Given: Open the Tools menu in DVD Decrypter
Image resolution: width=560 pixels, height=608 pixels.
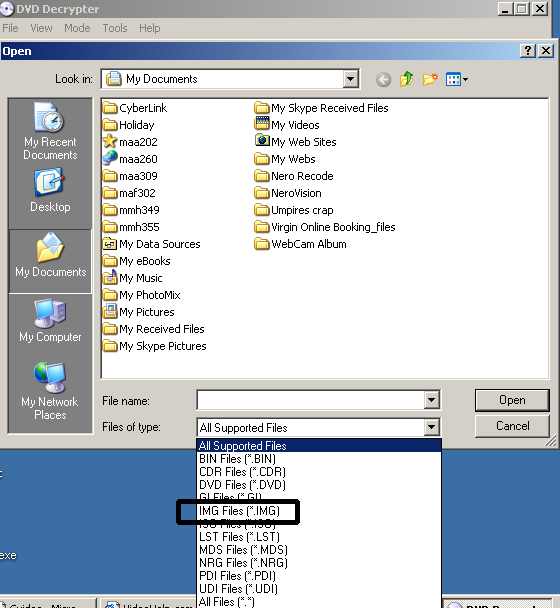Looking at the screenshot, I should click(115, 28).
